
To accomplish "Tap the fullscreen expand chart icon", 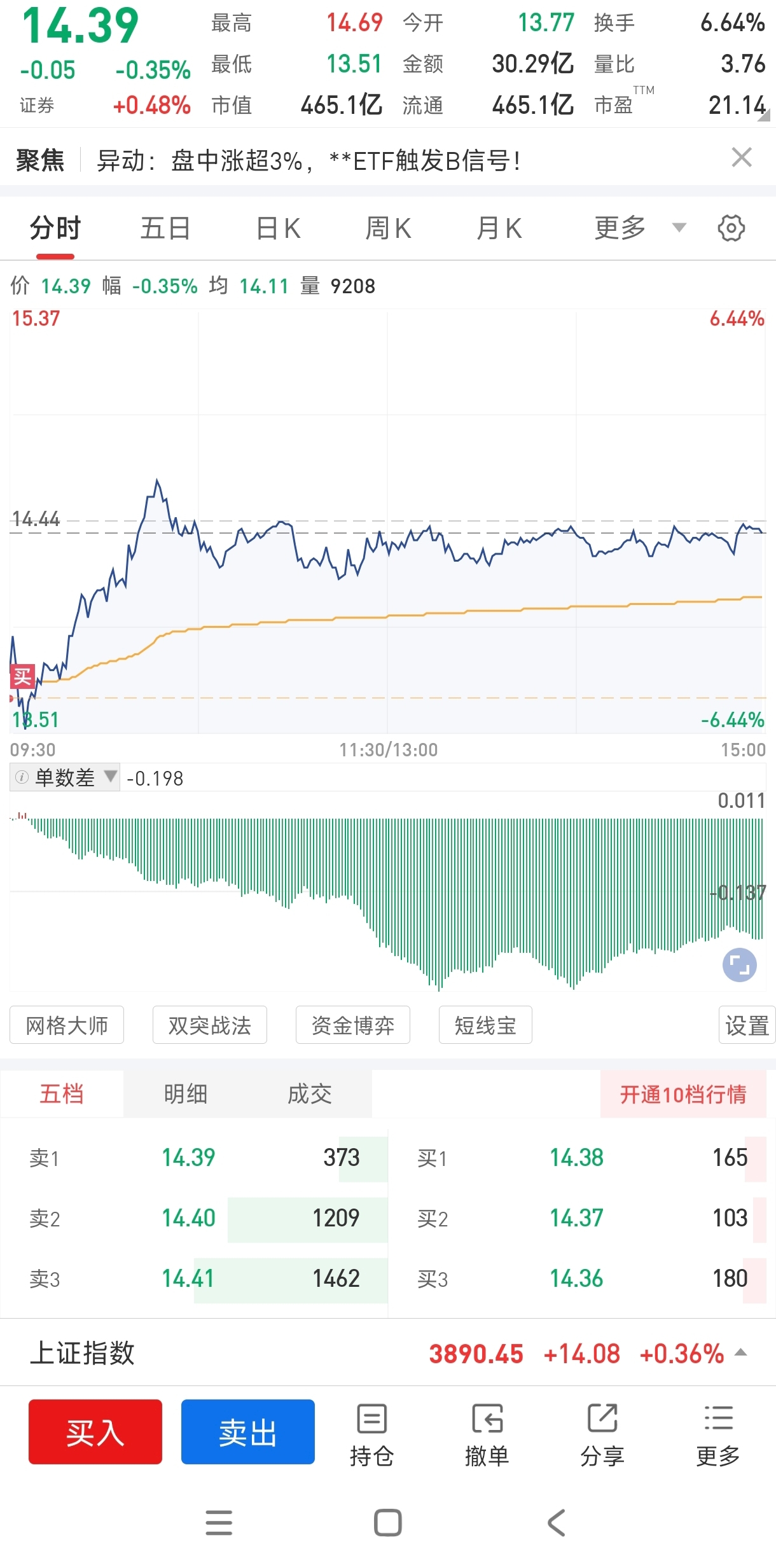I will click(x=739, y=965).
